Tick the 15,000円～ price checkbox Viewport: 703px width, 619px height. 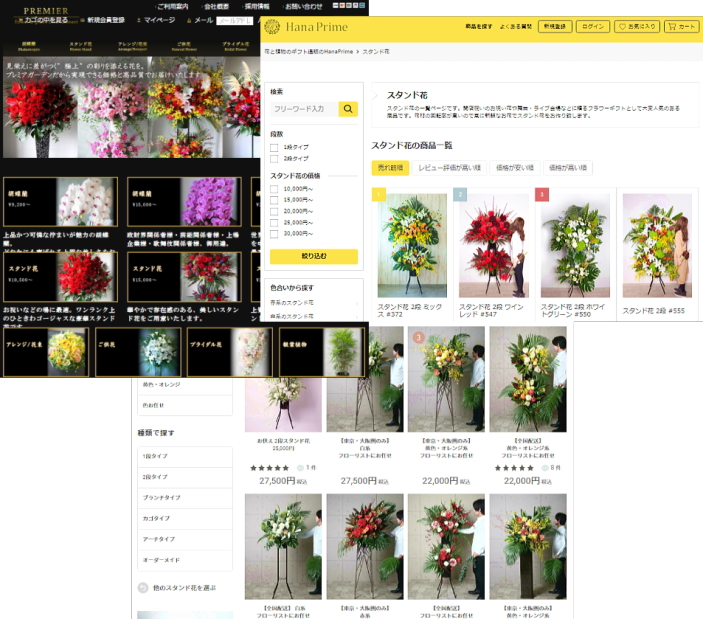pyautogui.click(x=274, y=200)
